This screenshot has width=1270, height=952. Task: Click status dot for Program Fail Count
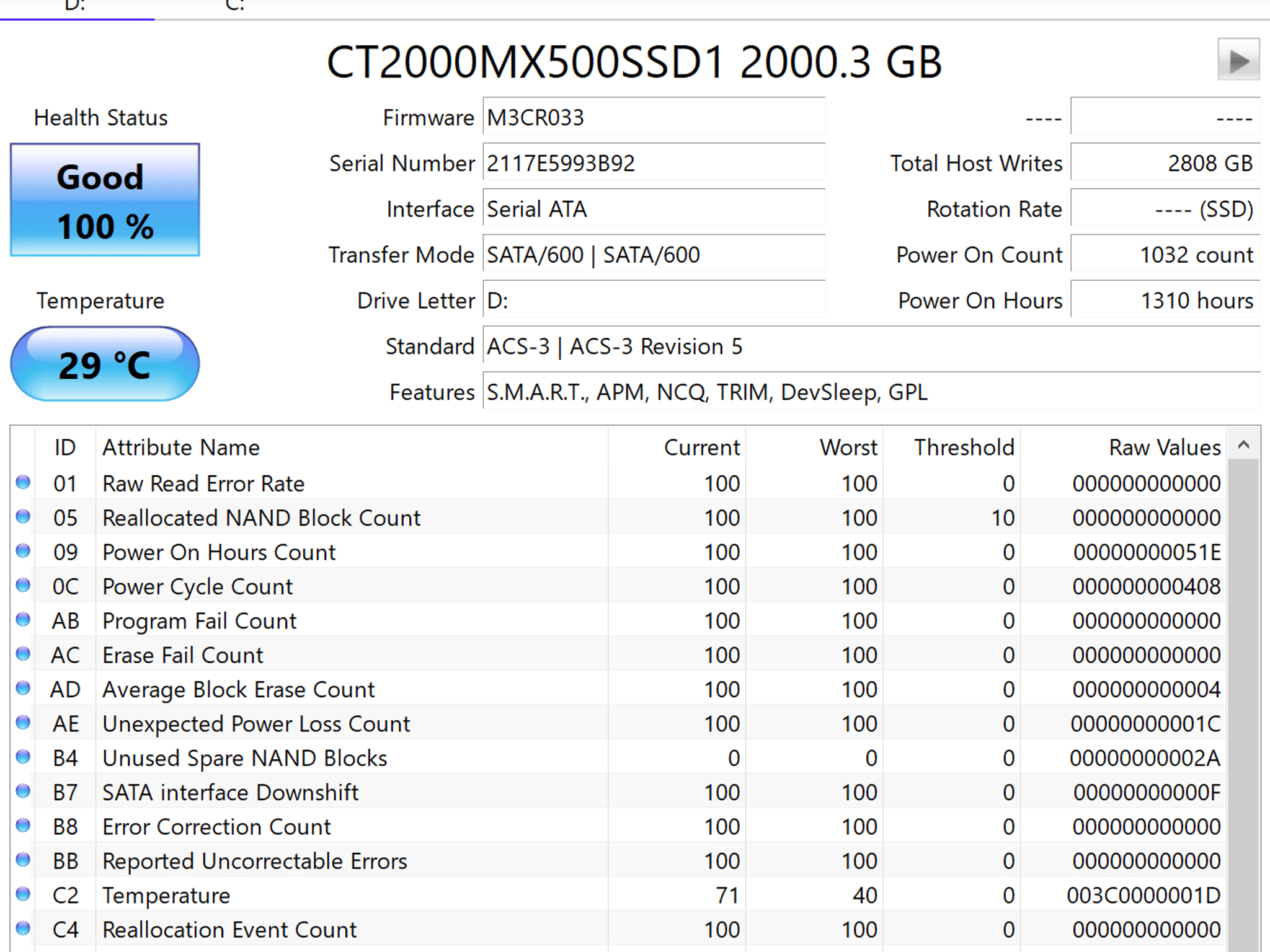click(x=23, y=619)
